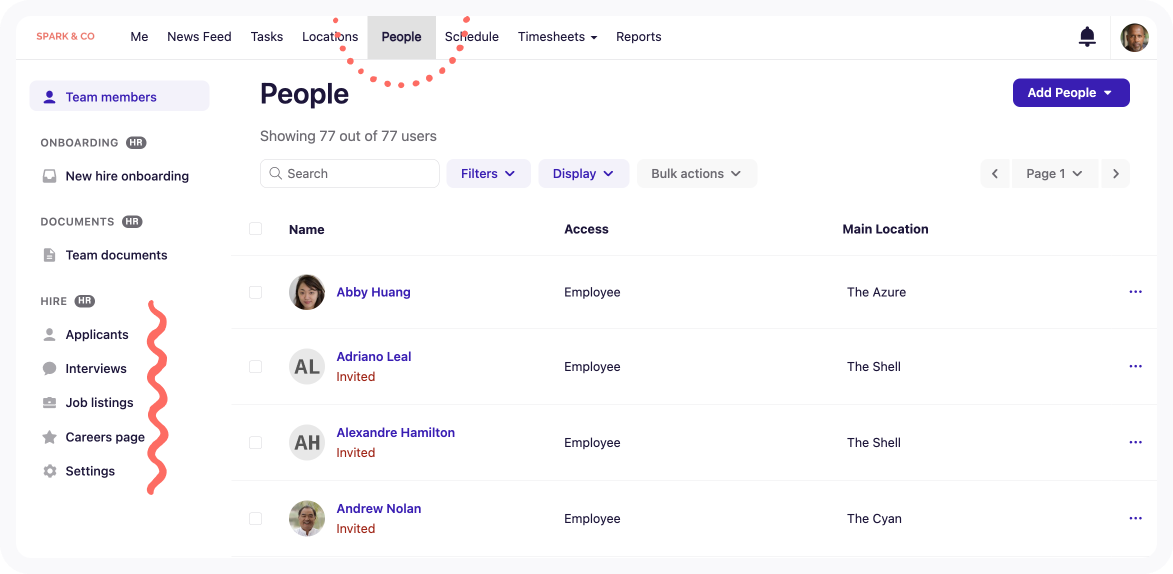
Task: Open the Timesheets menu
Action: point(557,37)
